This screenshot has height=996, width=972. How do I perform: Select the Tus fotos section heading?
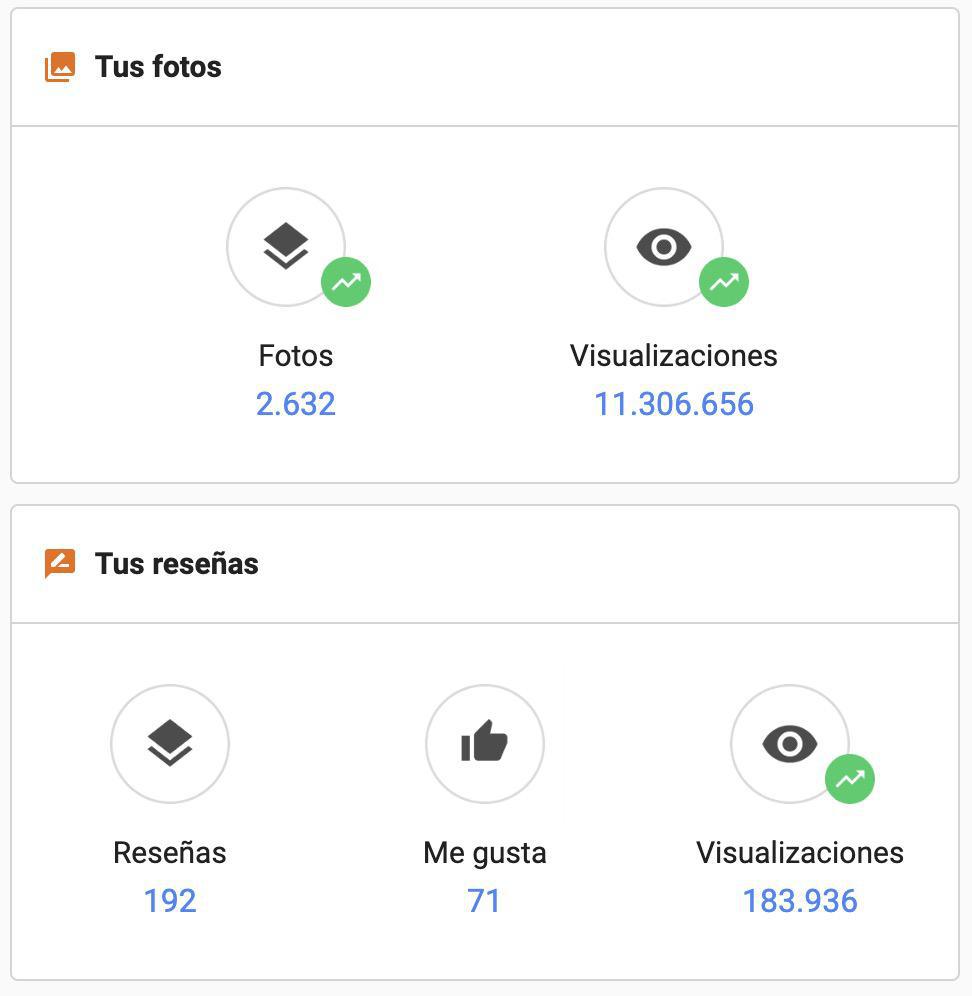pyautogui.click(x=158, y=67)
